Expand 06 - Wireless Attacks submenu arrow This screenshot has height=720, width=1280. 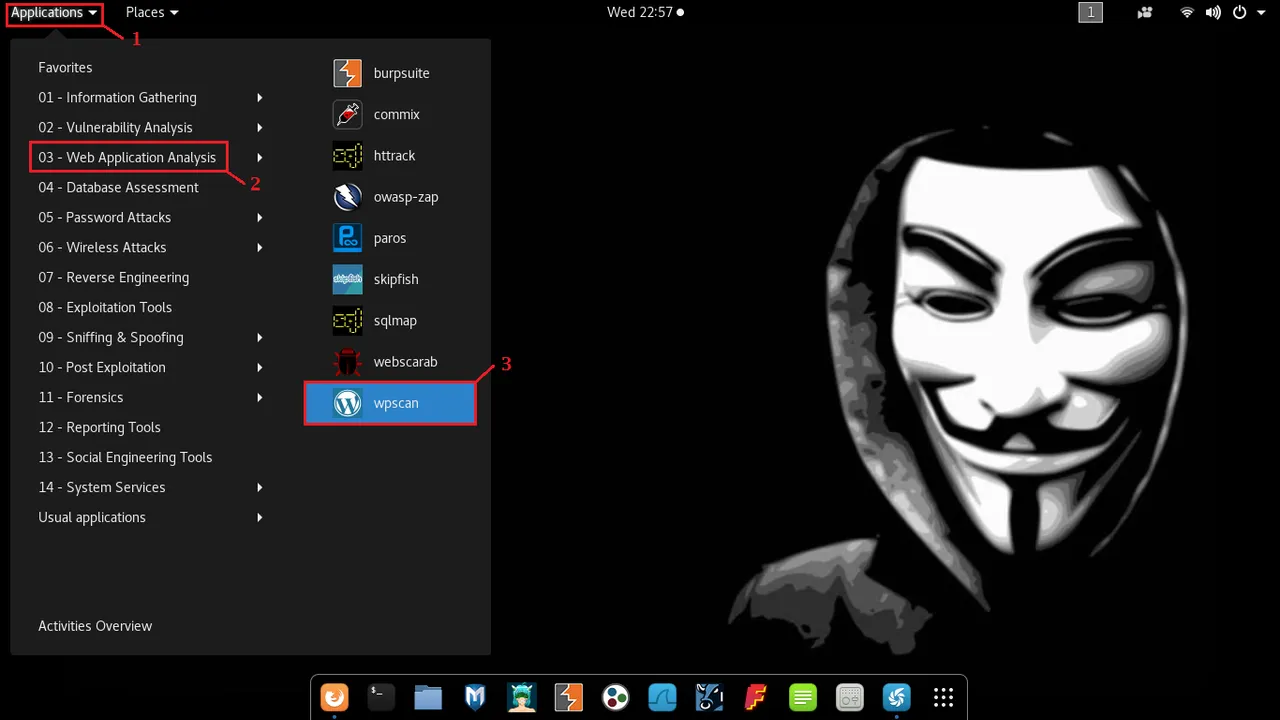pos(260,247)
